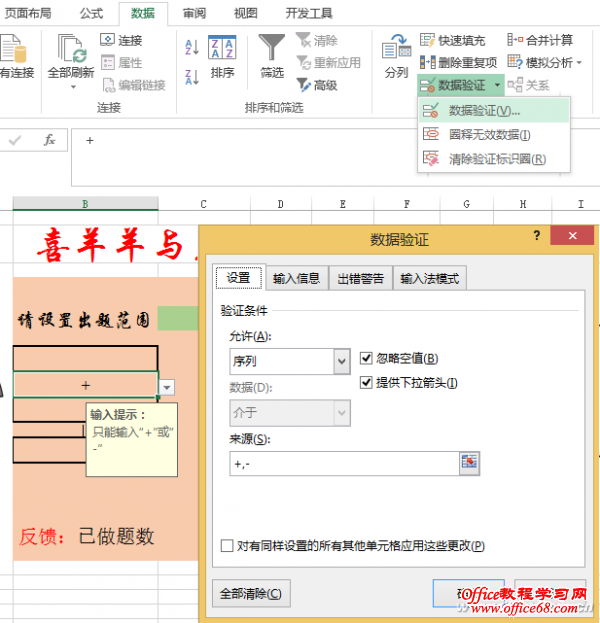The image size is (600, 623).
Task: Click the formula bar confirm checkmark
Action: (15, 140)
